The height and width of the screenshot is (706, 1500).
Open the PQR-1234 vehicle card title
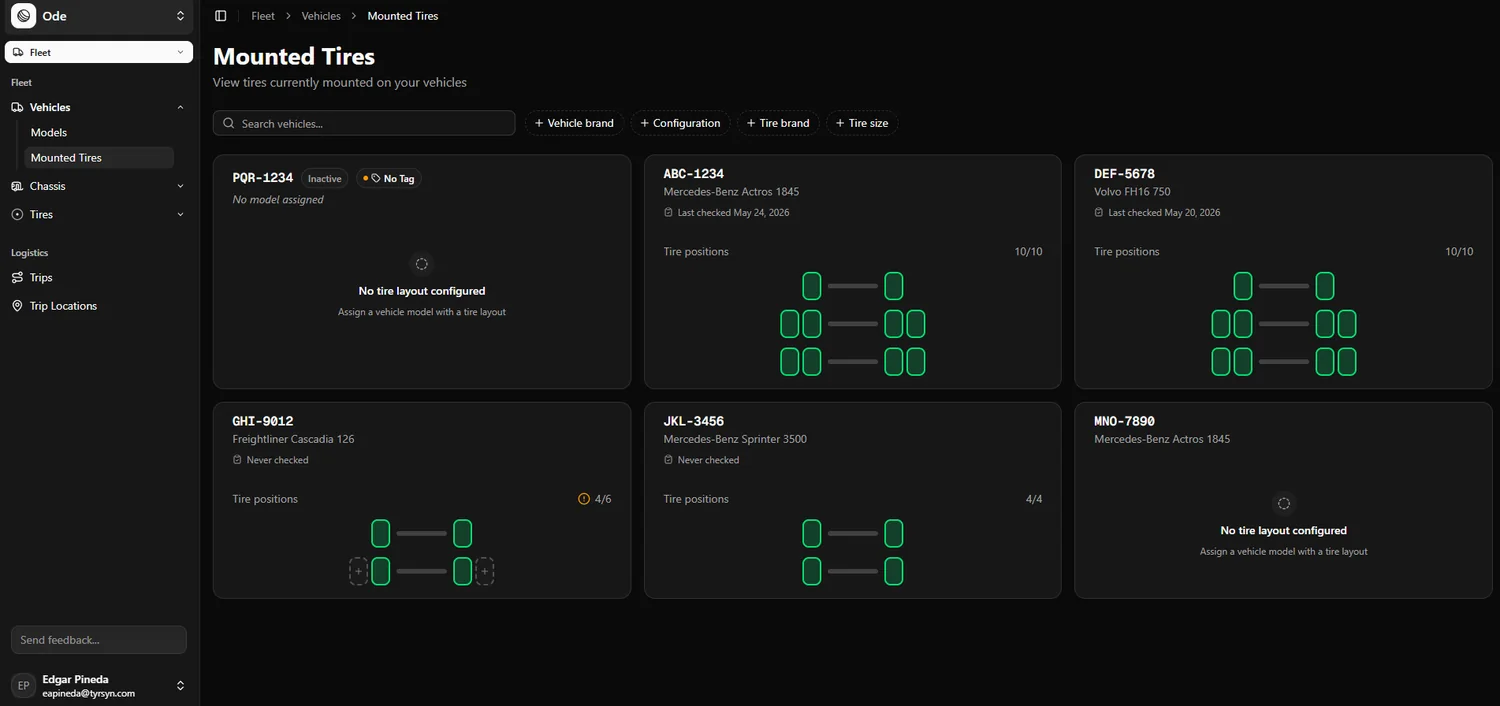click(x=263, y=178)
